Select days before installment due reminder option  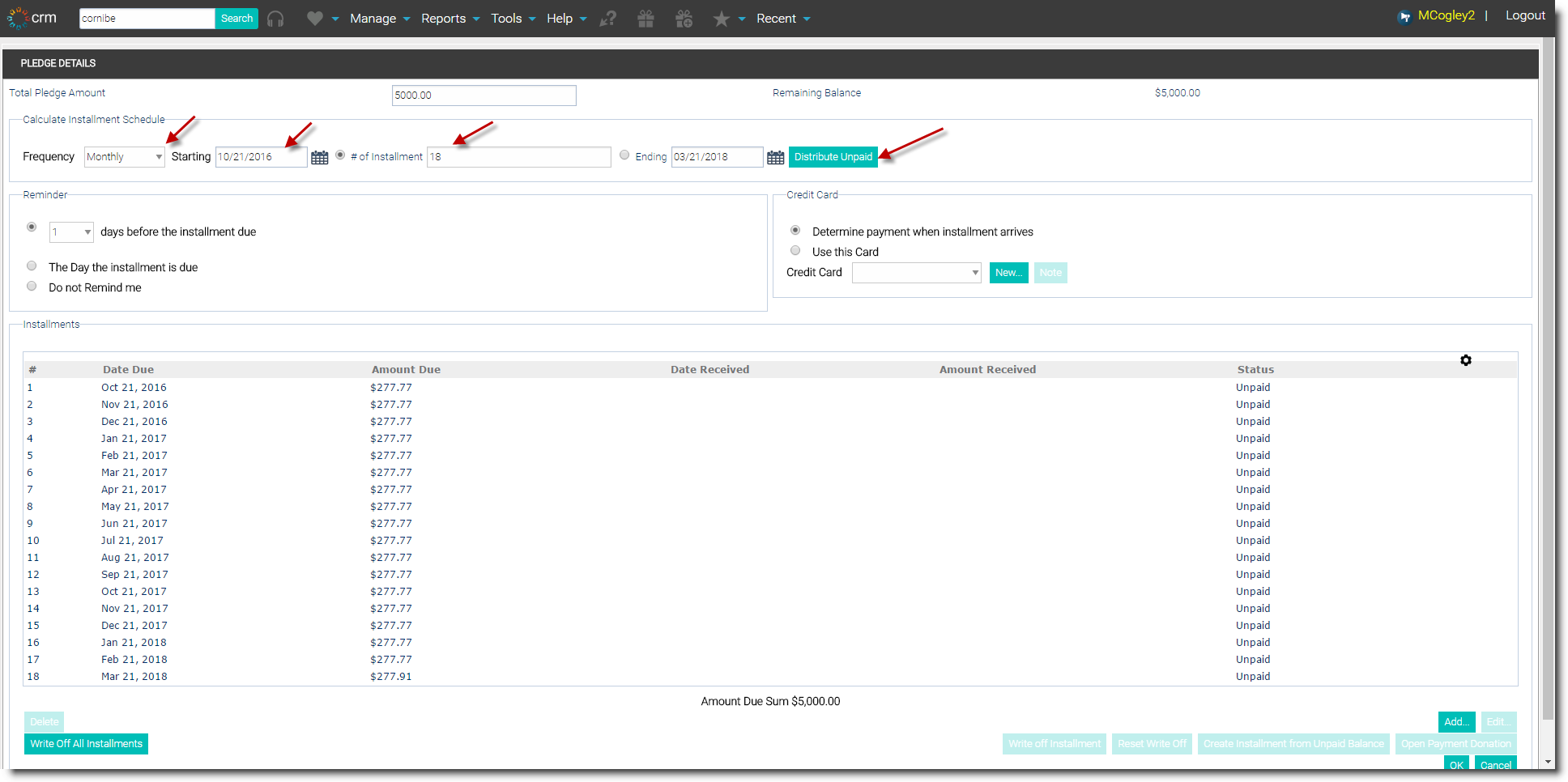point(32,227)
